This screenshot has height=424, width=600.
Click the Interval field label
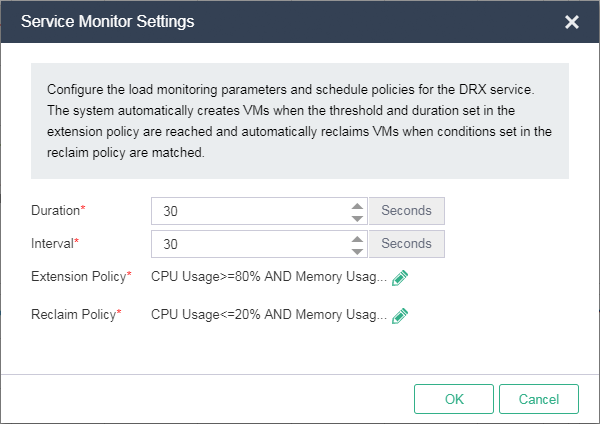[x=55, y=244]
